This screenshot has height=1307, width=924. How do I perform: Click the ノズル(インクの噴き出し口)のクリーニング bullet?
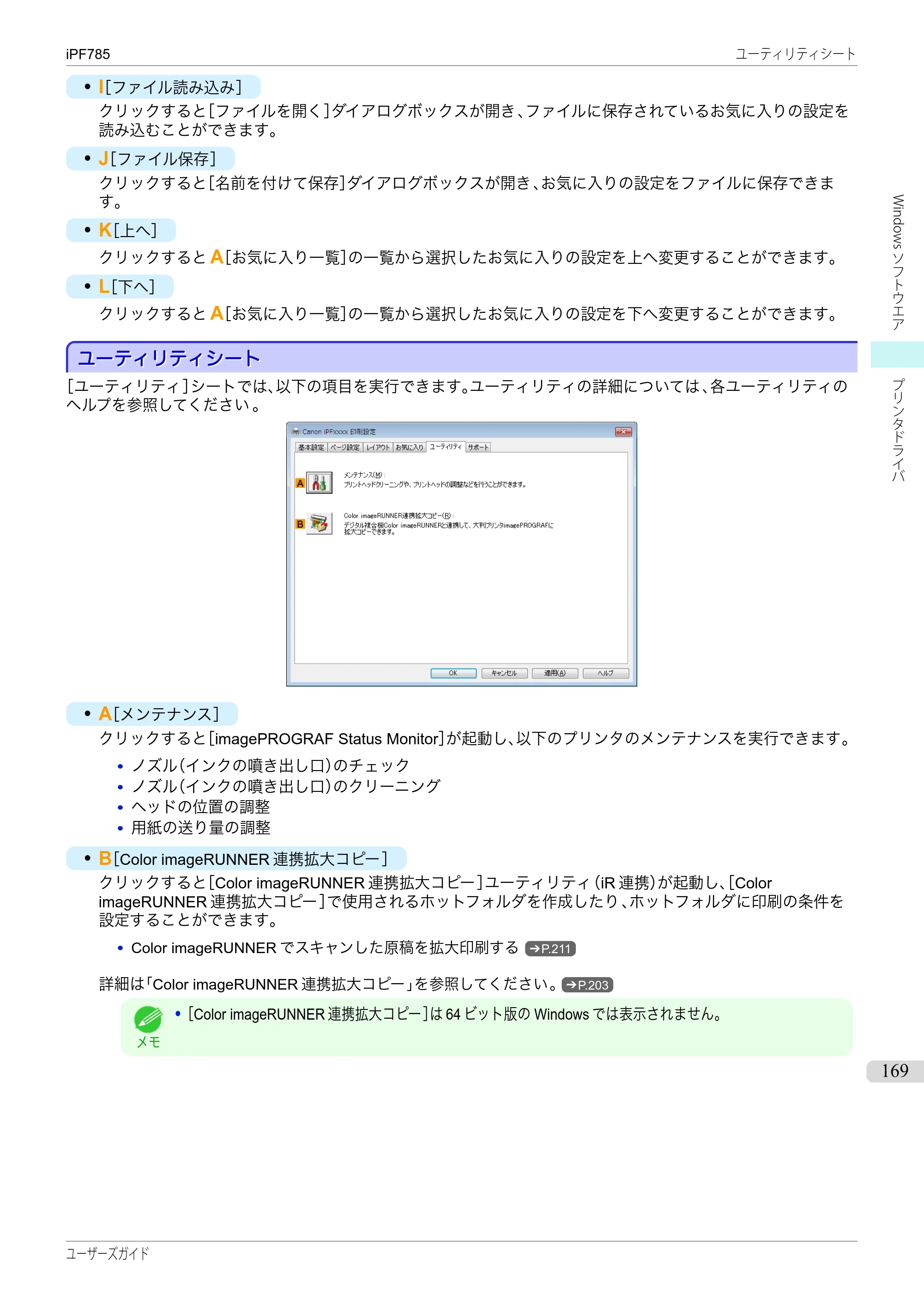(x=286, y=786)
